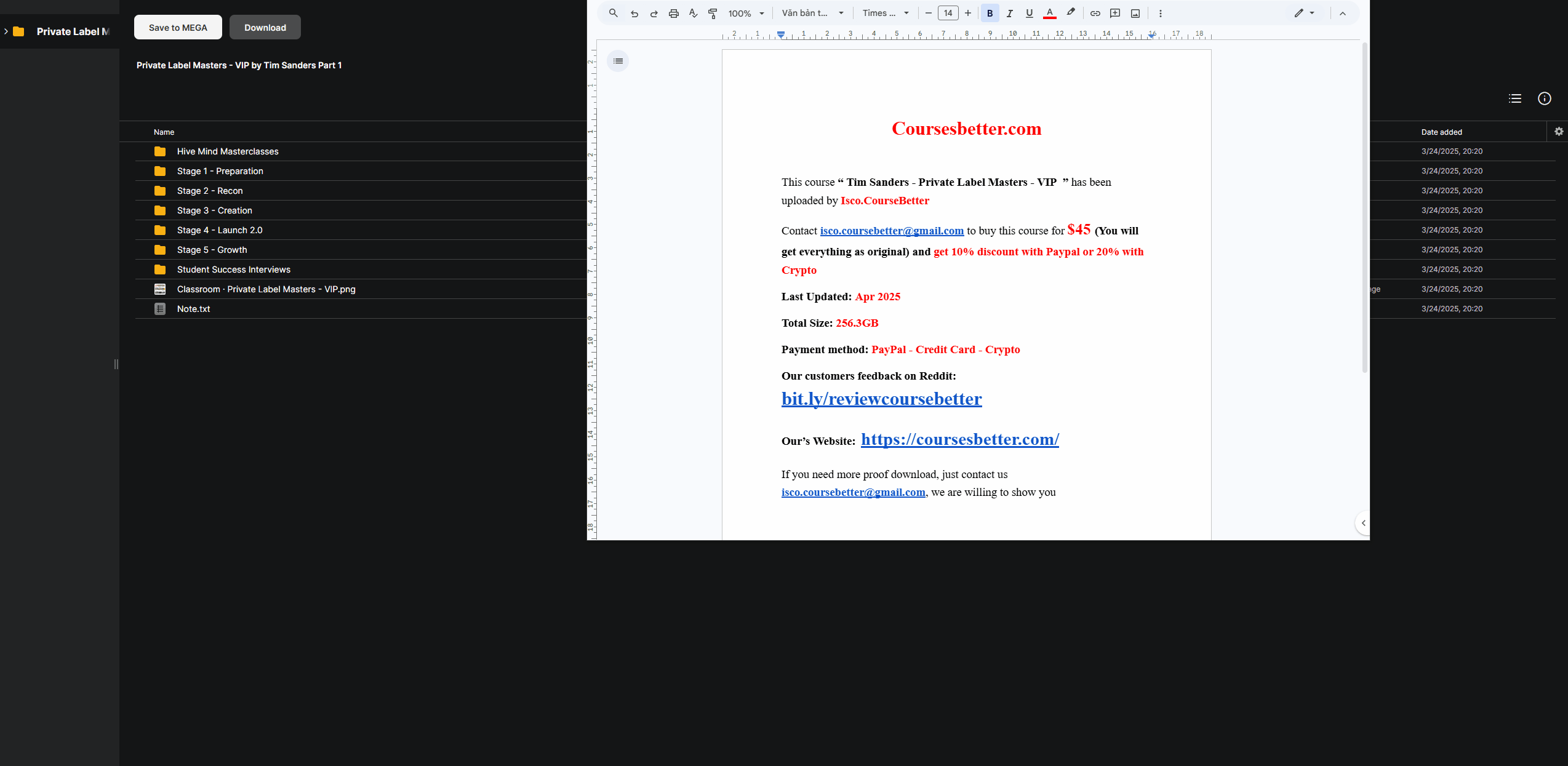The height and width of the screenshot is (766, 1568).
Task: Open the document outline icon
Action: pyautogui.click(x=618, y=61)
